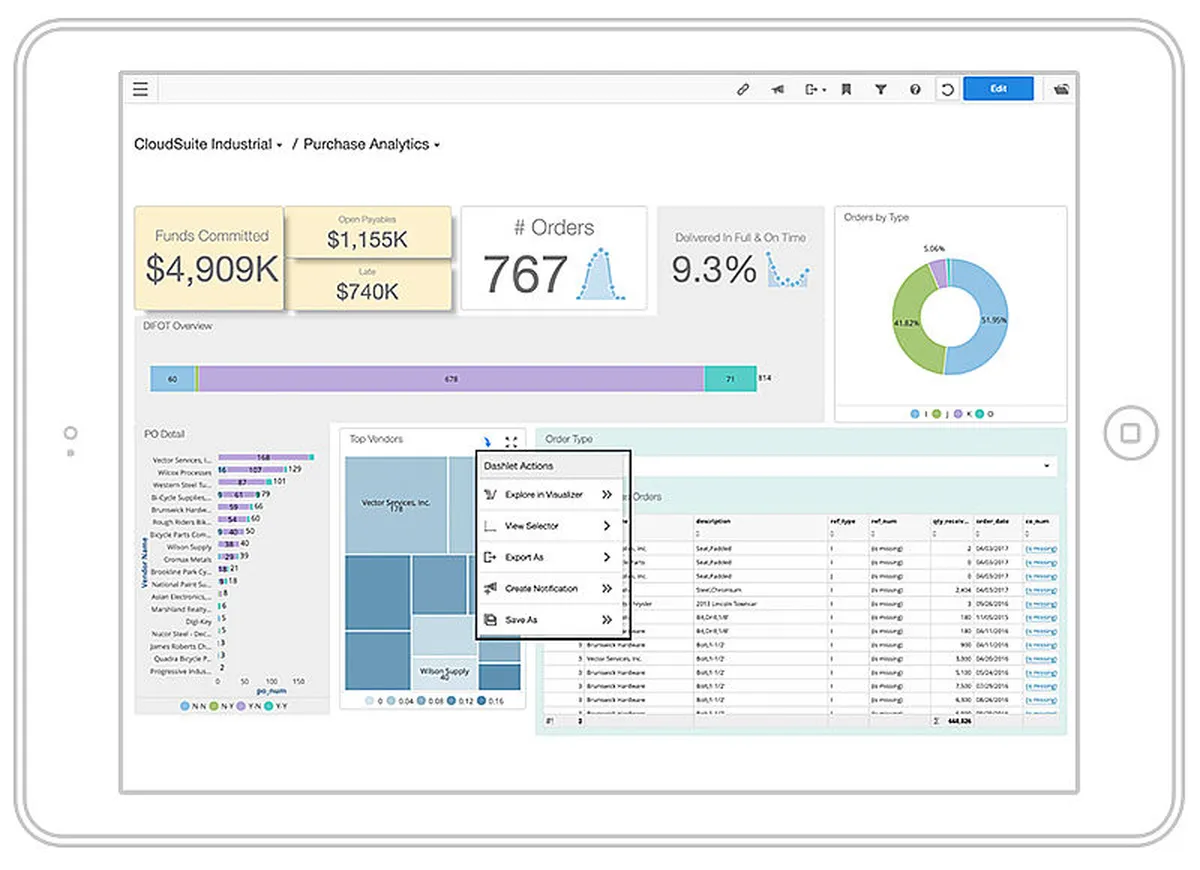
Task: Maximize the Top Vendors dashlet
Action: click(x=511, y=441)
